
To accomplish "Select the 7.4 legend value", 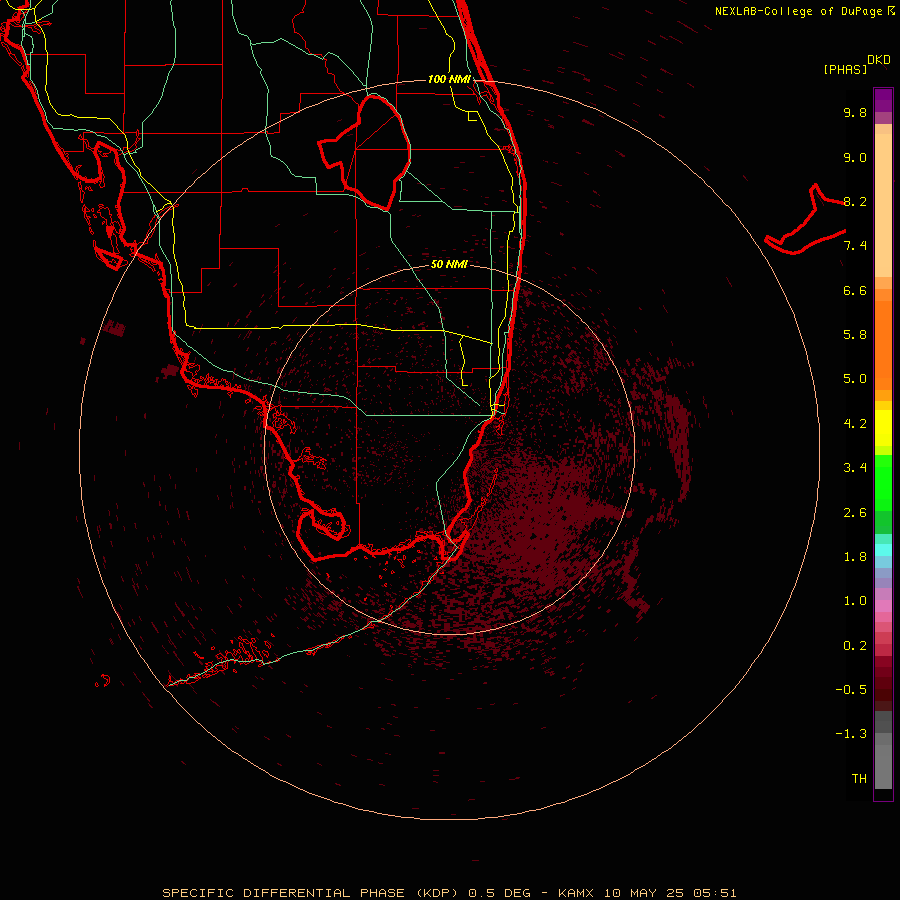I will pos(855,246).
